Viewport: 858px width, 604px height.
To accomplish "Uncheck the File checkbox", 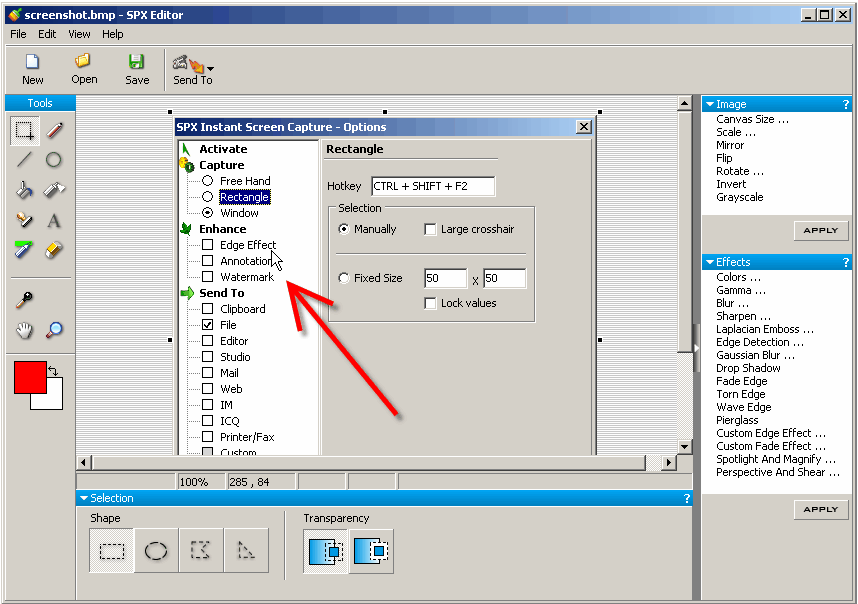I will pos(207,324).
